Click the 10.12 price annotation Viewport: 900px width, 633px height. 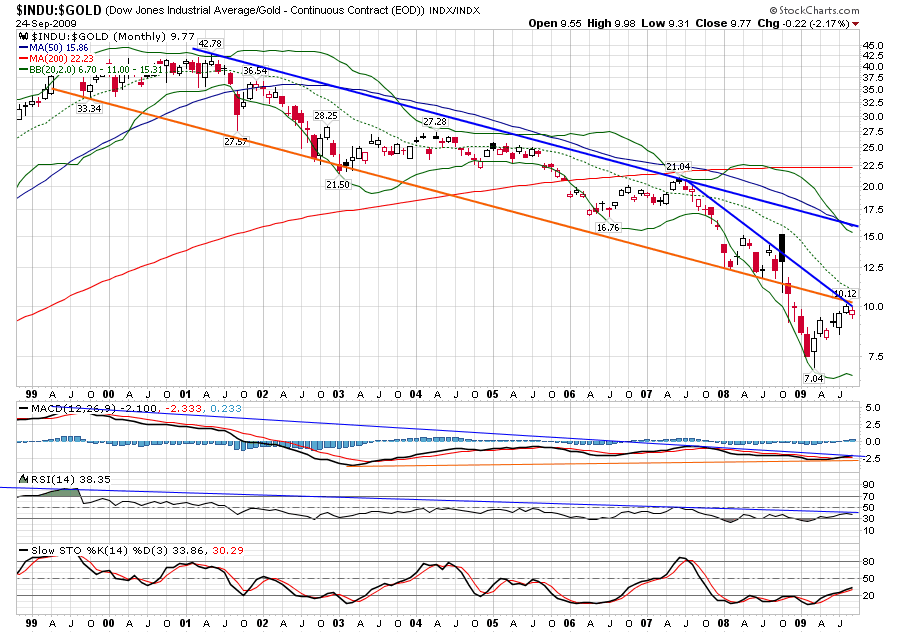pos(845,293)
